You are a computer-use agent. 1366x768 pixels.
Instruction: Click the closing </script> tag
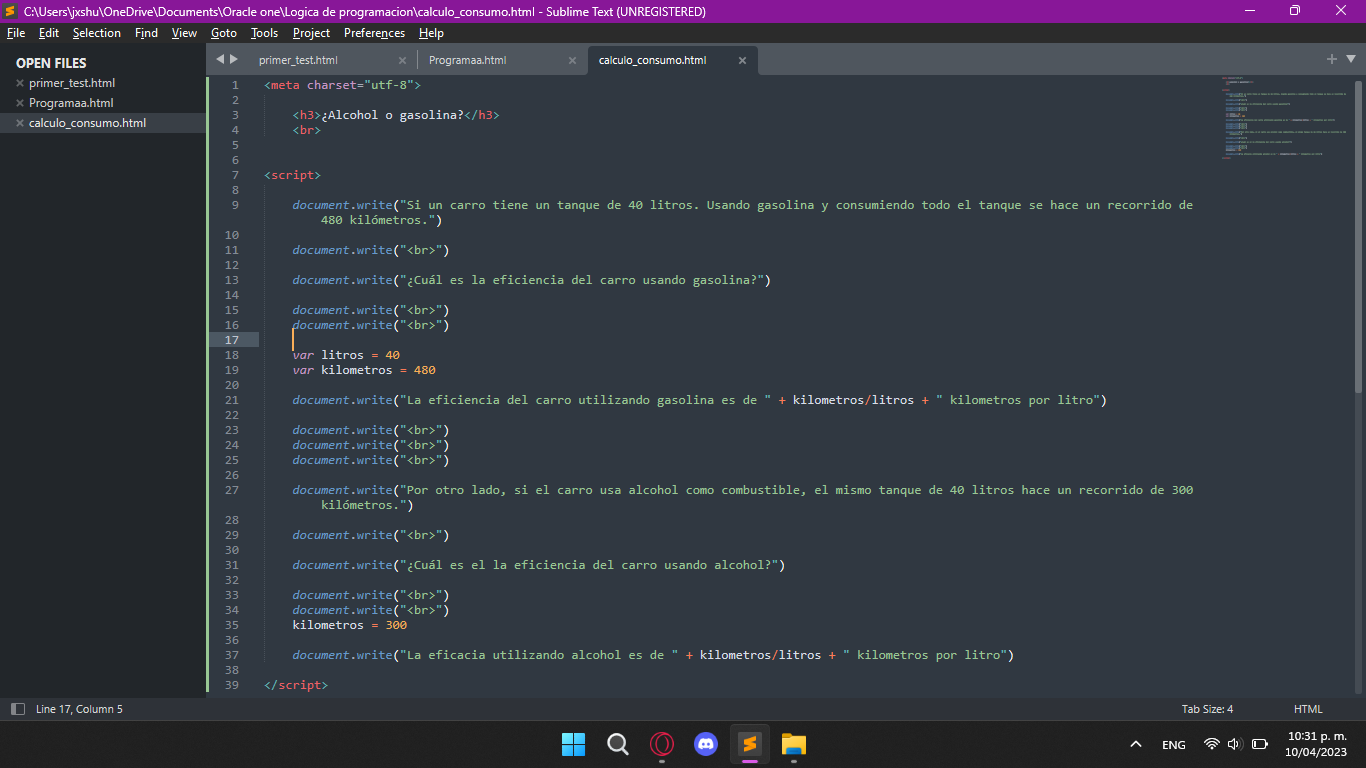click(296, 685)
